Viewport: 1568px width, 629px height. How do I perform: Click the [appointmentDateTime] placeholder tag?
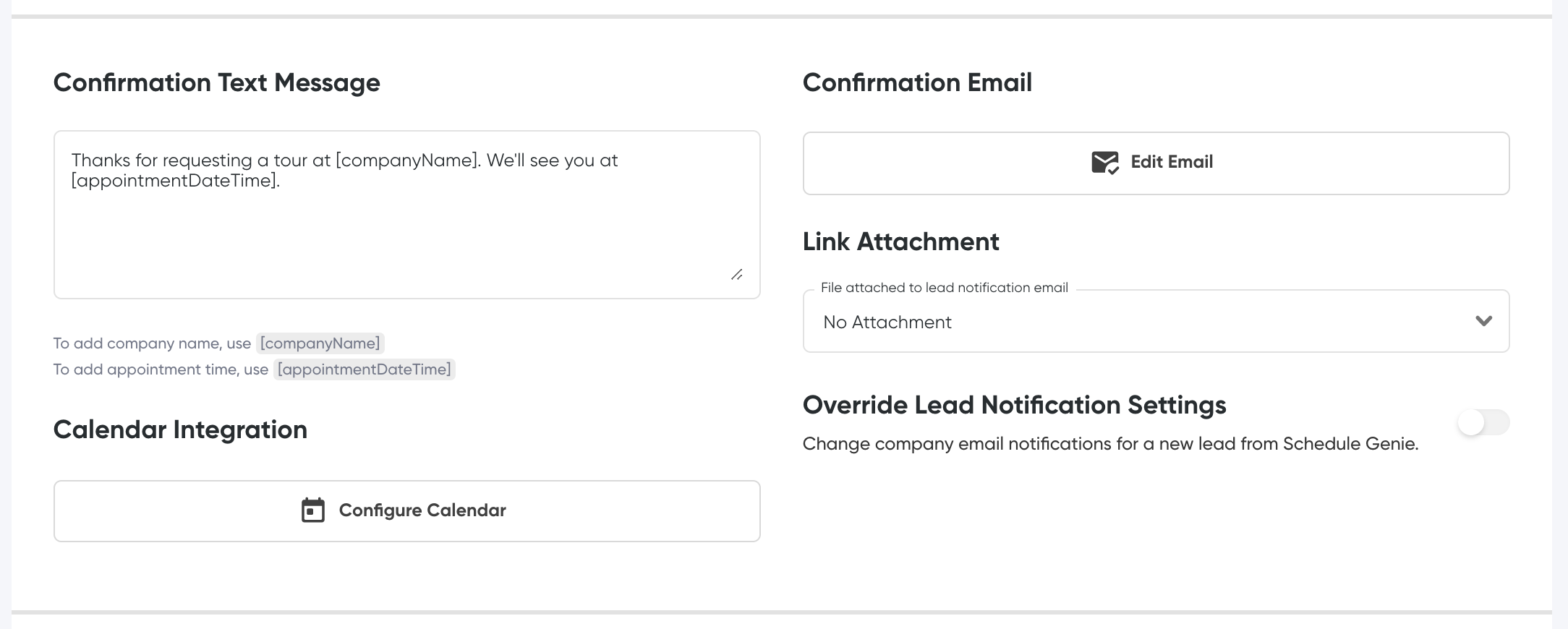coord(365,369)
